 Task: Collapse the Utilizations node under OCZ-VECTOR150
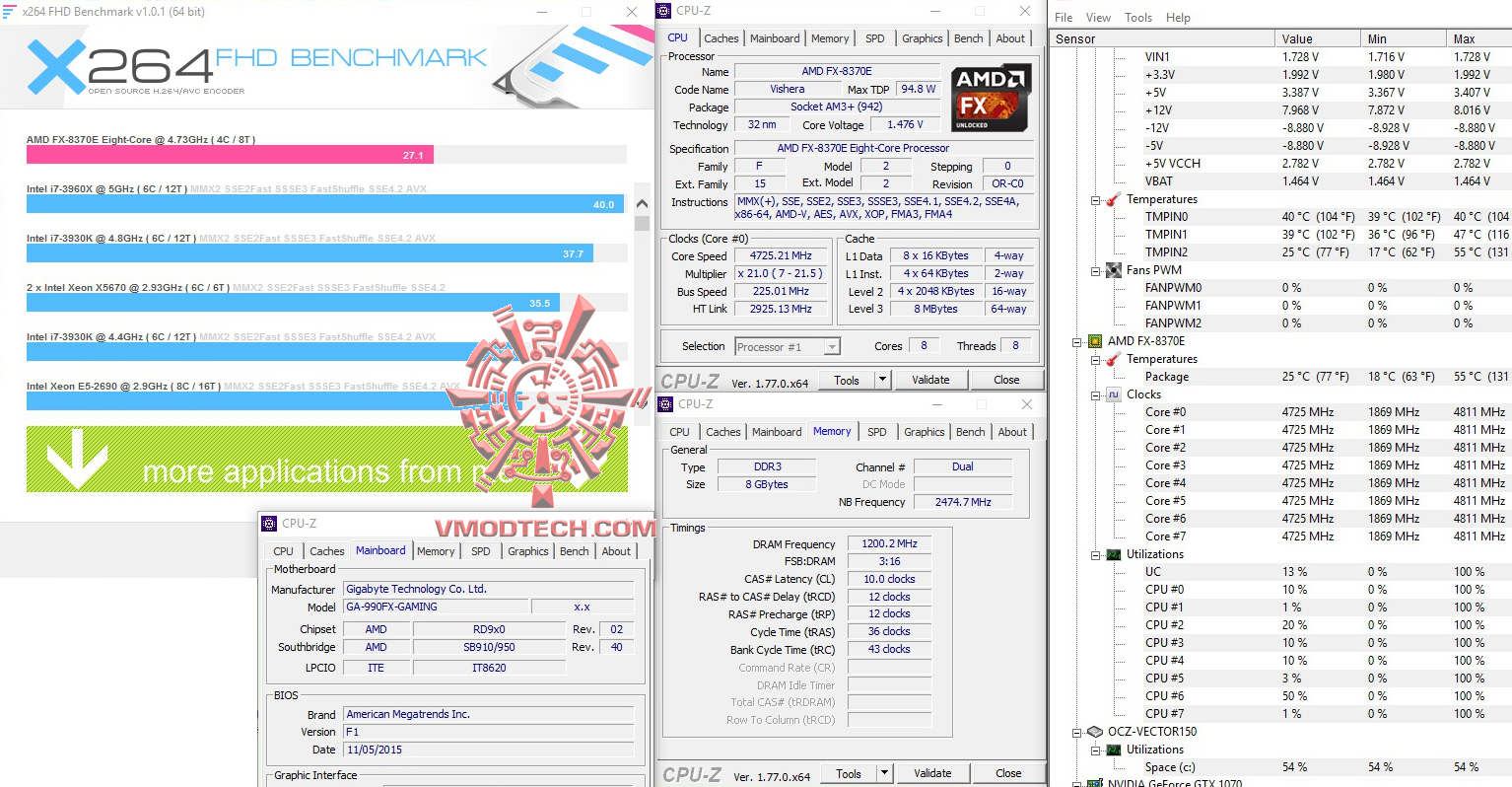[x=1095, y=751]
